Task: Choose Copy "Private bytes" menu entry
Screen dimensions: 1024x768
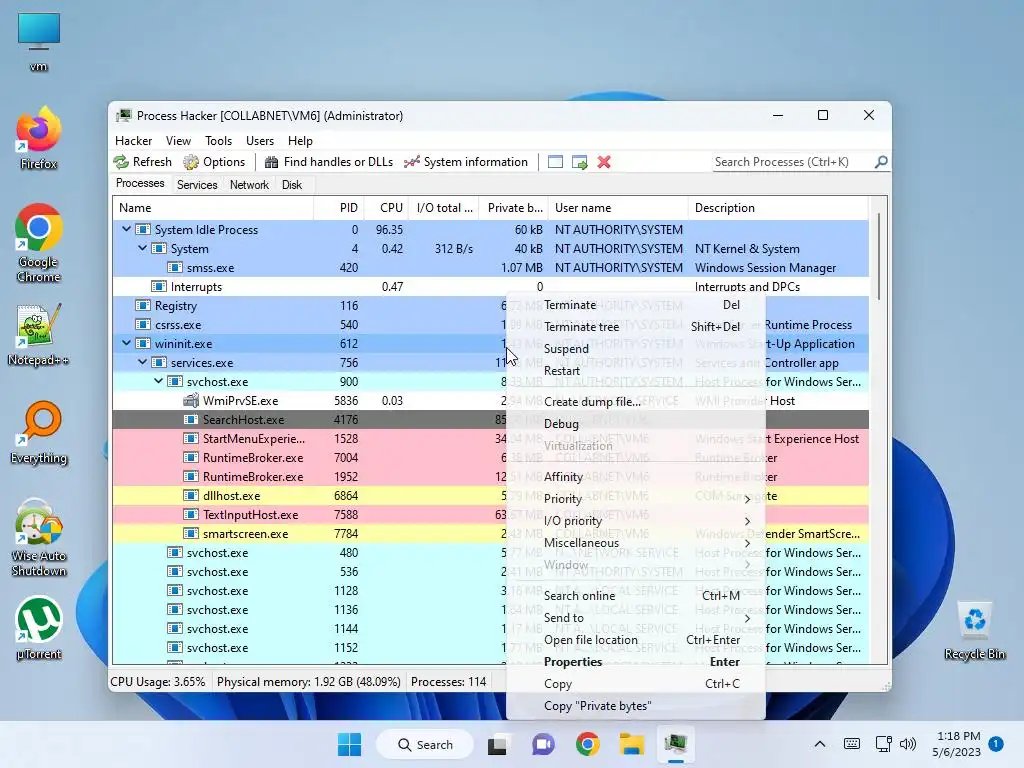Action: [x=636, y=706]
